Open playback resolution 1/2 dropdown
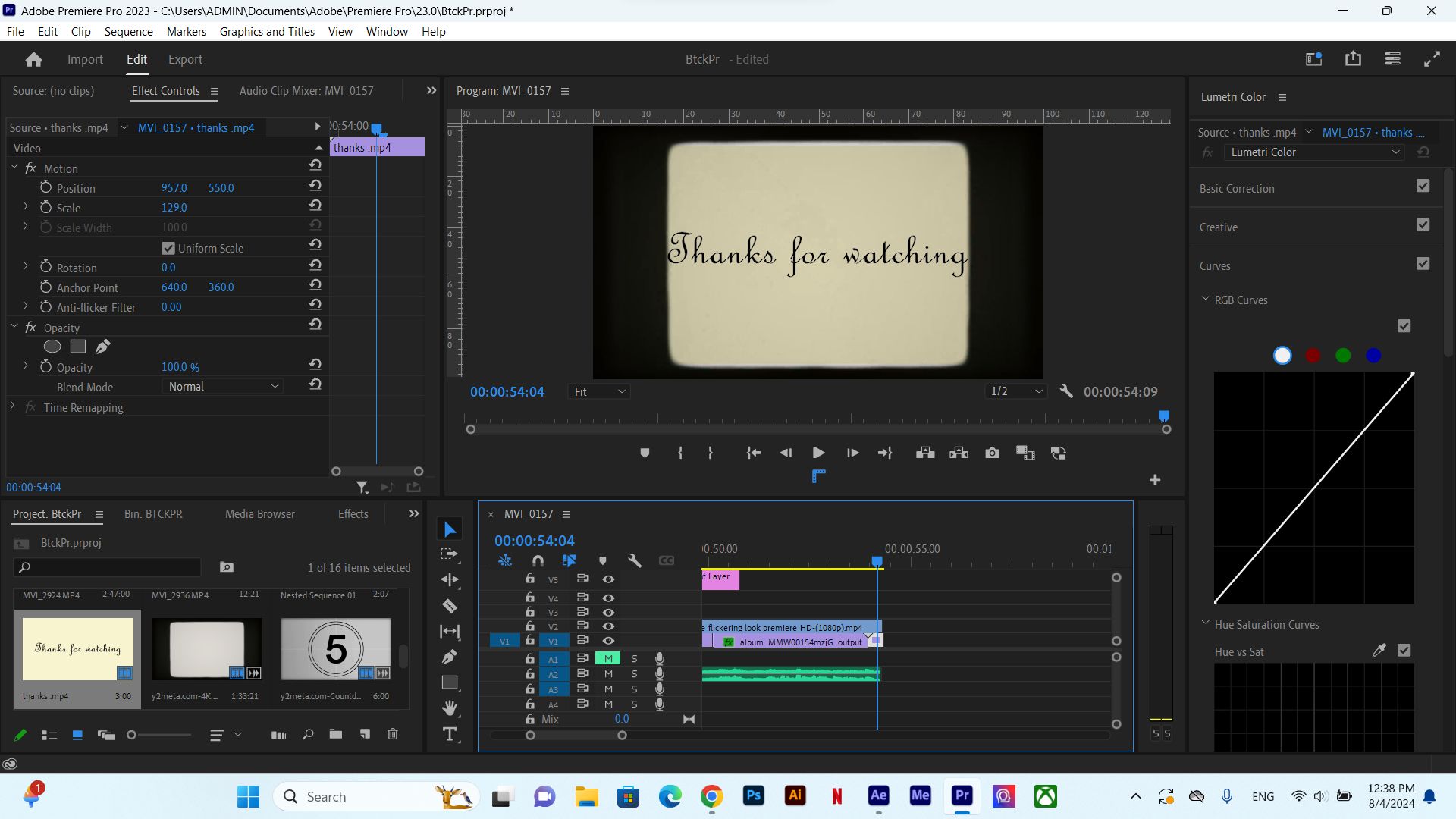Screen dimensions: 1456x819 click(x=1016, y=391)
